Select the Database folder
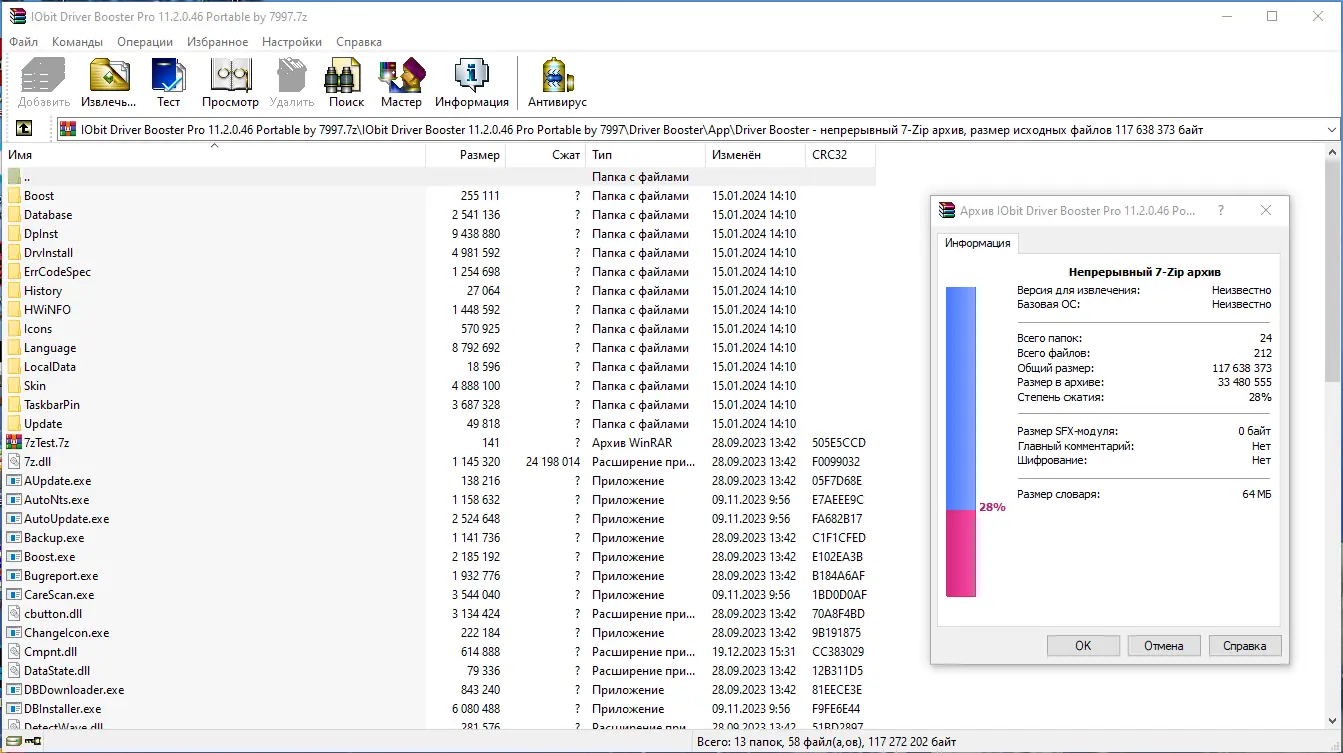This screenshot has height=753, width=1343. point(46,214)
